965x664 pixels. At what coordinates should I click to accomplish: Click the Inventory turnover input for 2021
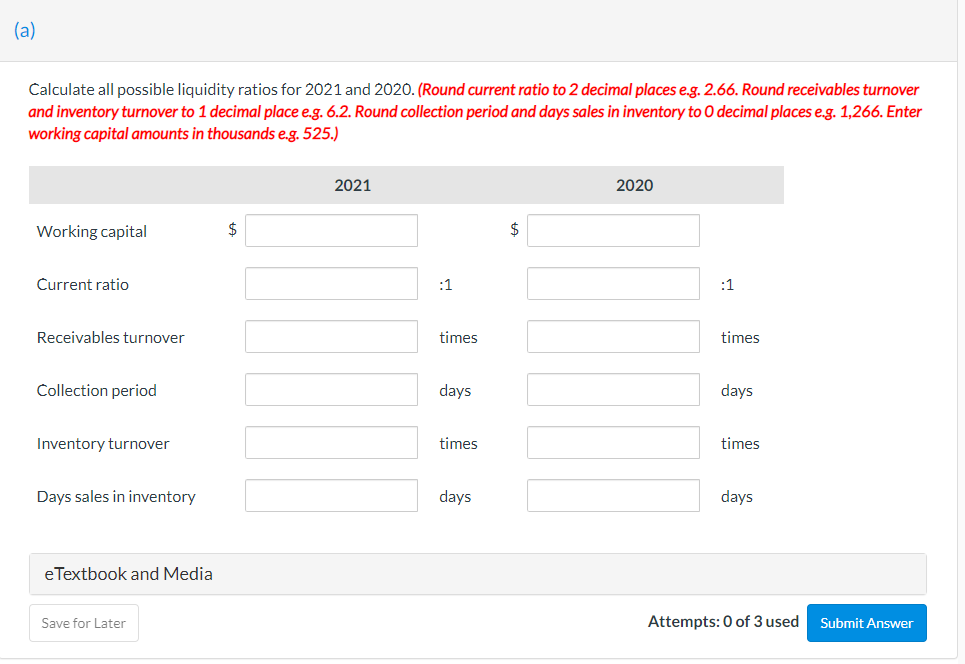(x=331, y=442)
